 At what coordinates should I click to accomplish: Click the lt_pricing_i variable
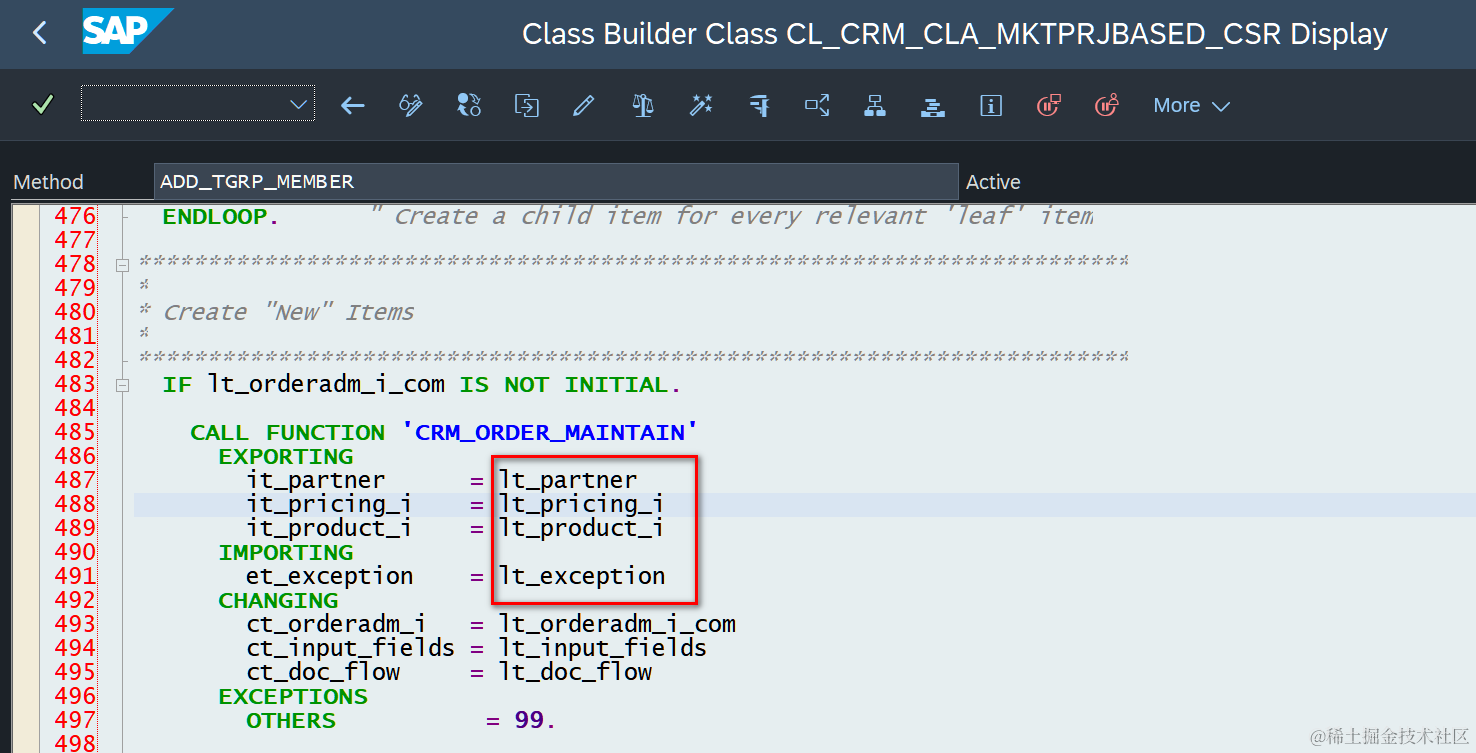581,505
